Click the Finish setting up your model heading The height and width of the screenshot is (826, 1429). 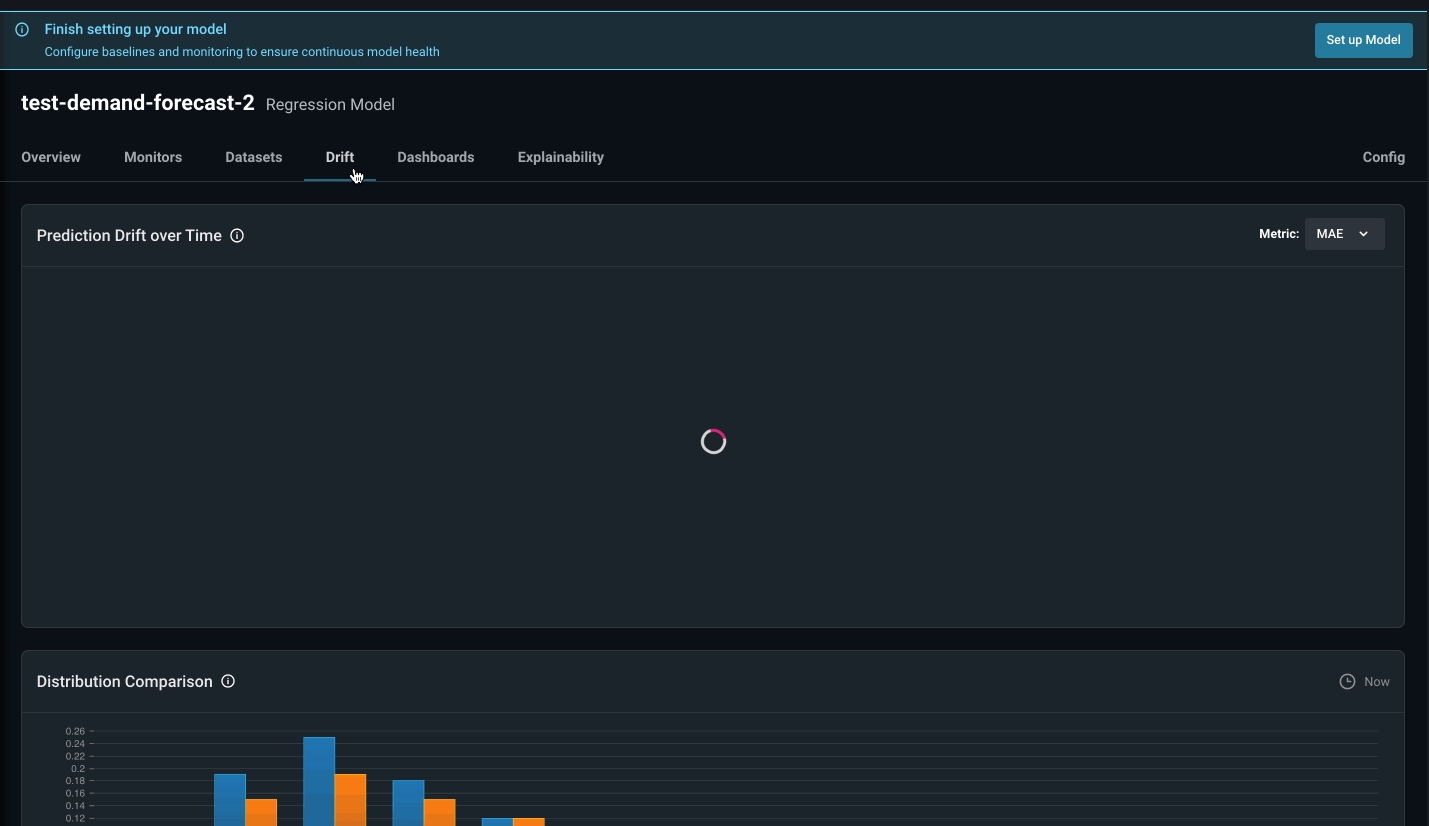[135, 30]
